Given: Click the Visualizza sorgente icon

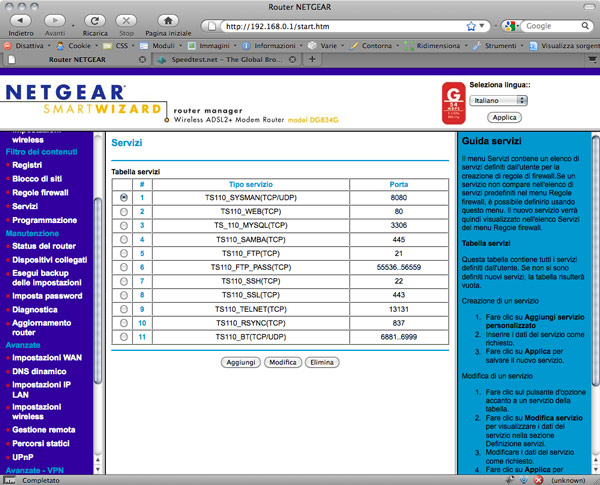Looking at the screenshot, I should point(533,46).
